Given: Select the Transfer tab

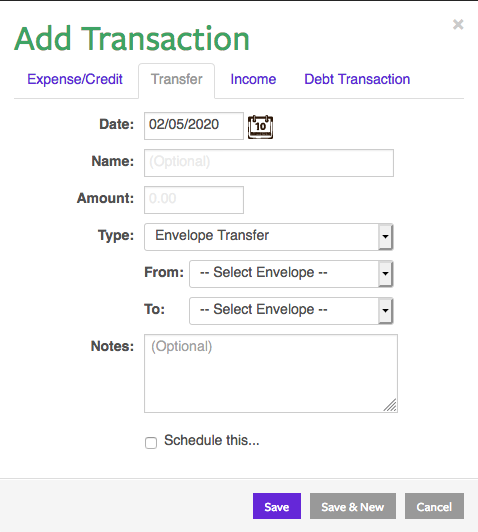Looking at the screenshot, I should click(176, 81).
